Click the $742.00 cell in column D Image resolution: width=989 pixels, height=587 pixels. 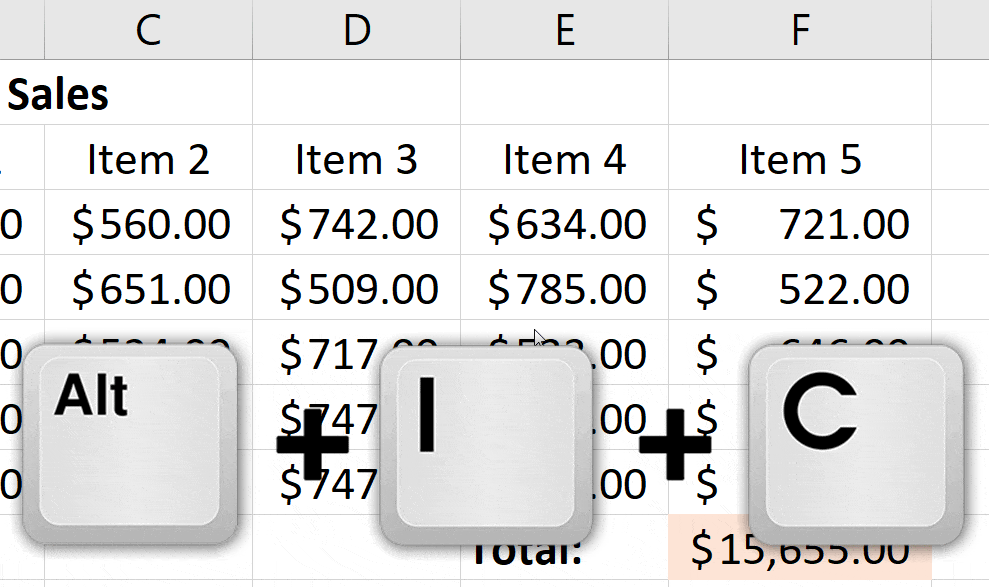pos(356,223)
